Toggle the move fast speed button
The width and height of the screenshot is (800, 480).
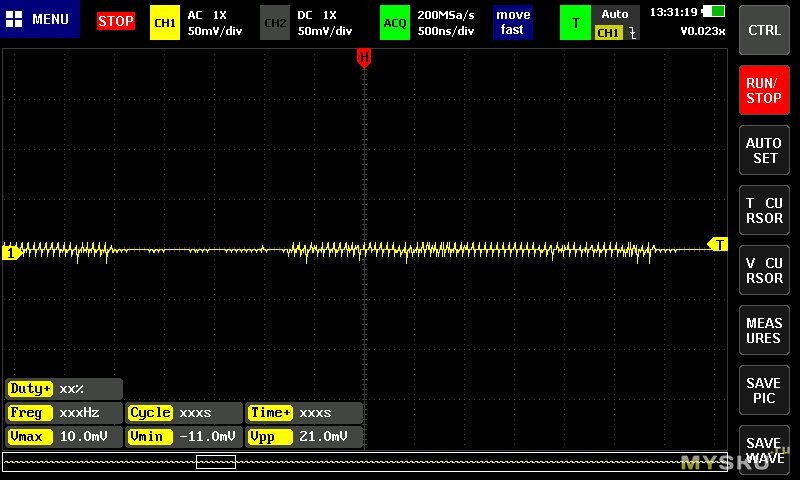(x=513, y=23)
